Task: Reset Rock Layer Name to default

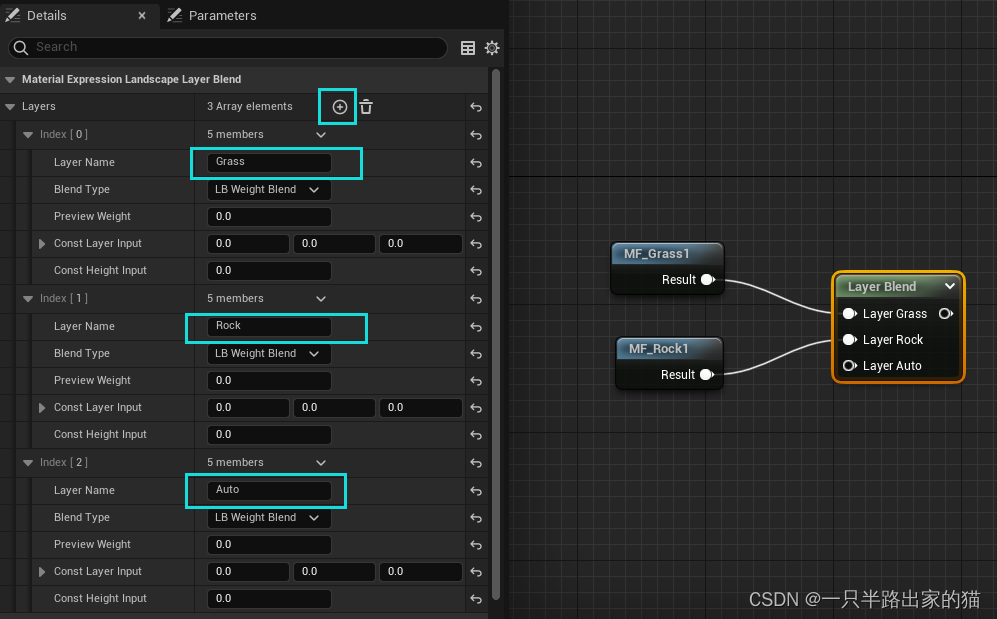Action: [476, 327]
